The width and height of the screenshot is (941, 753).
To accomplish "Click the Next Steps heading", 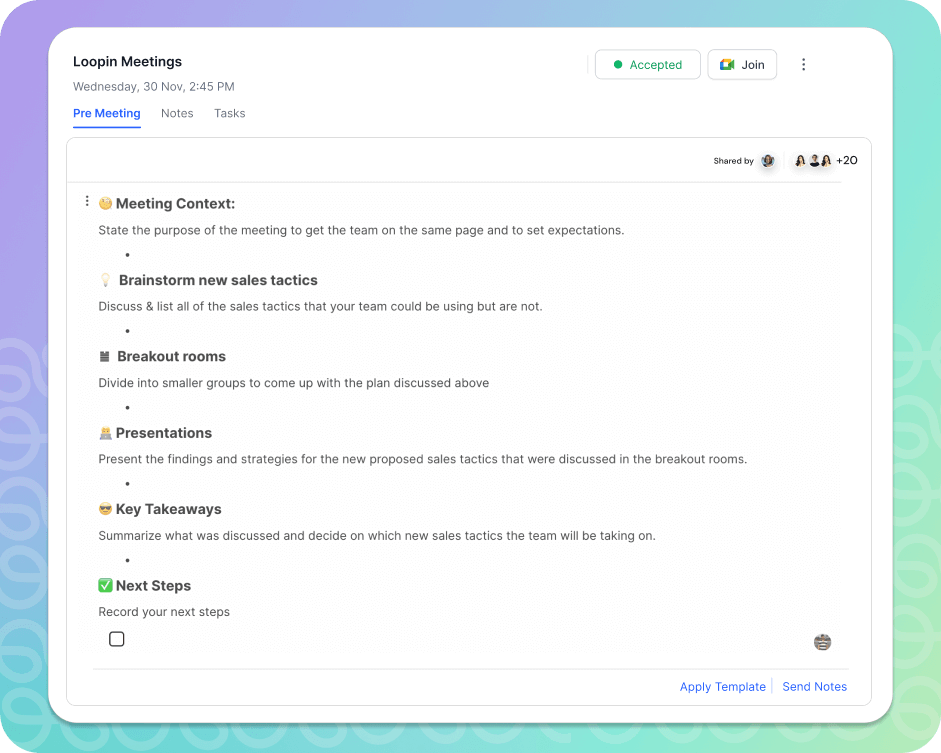I will tap(153, 586).
